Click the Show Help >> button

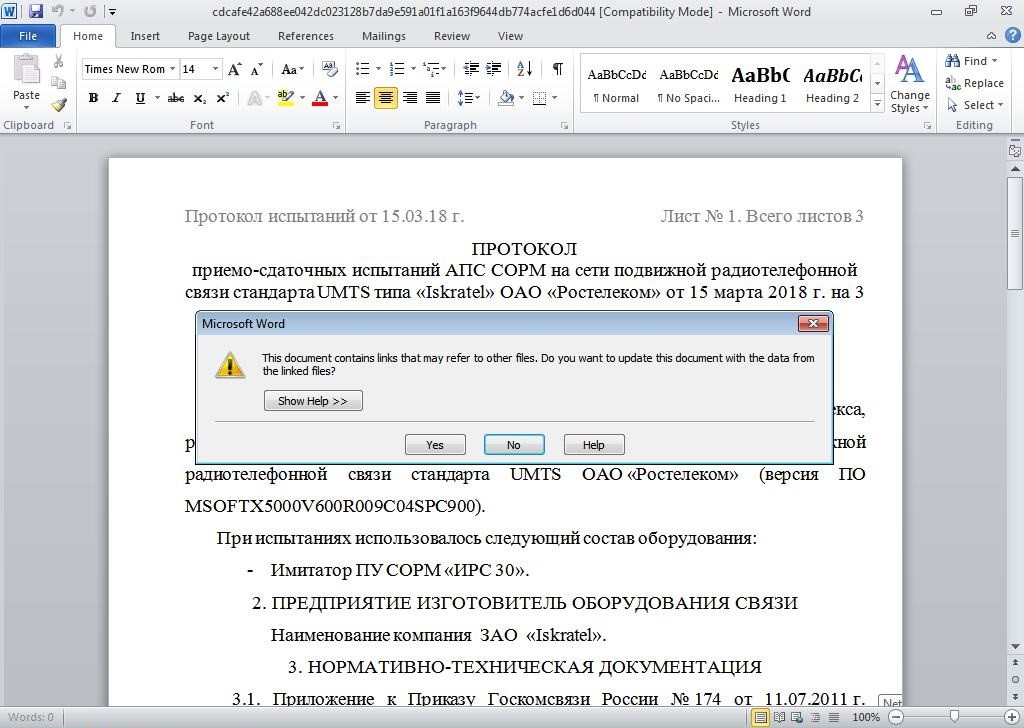(x=312, y=401)
